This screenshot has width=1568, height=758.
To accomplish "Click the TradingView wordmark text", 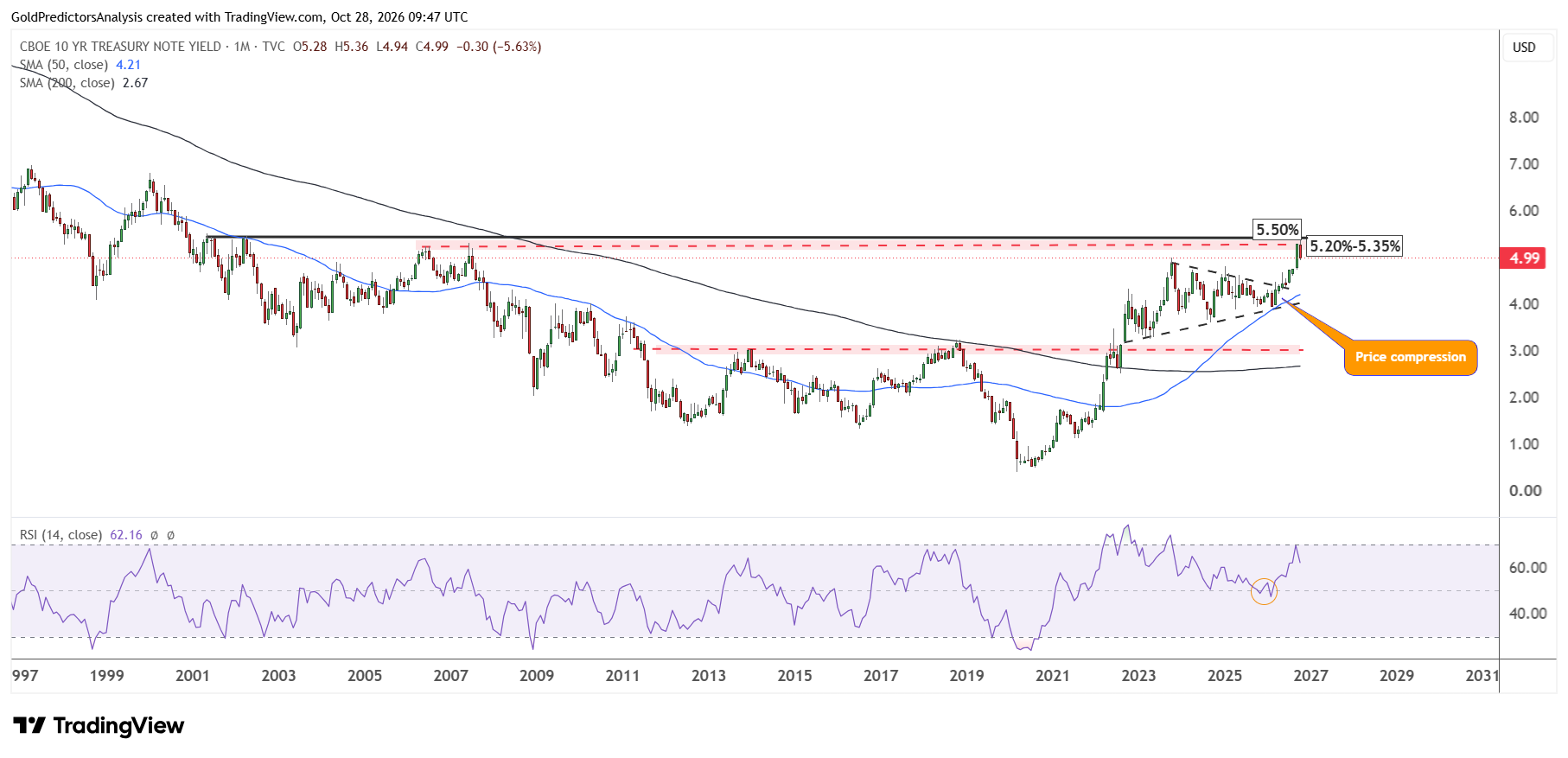I will [118, 726].
